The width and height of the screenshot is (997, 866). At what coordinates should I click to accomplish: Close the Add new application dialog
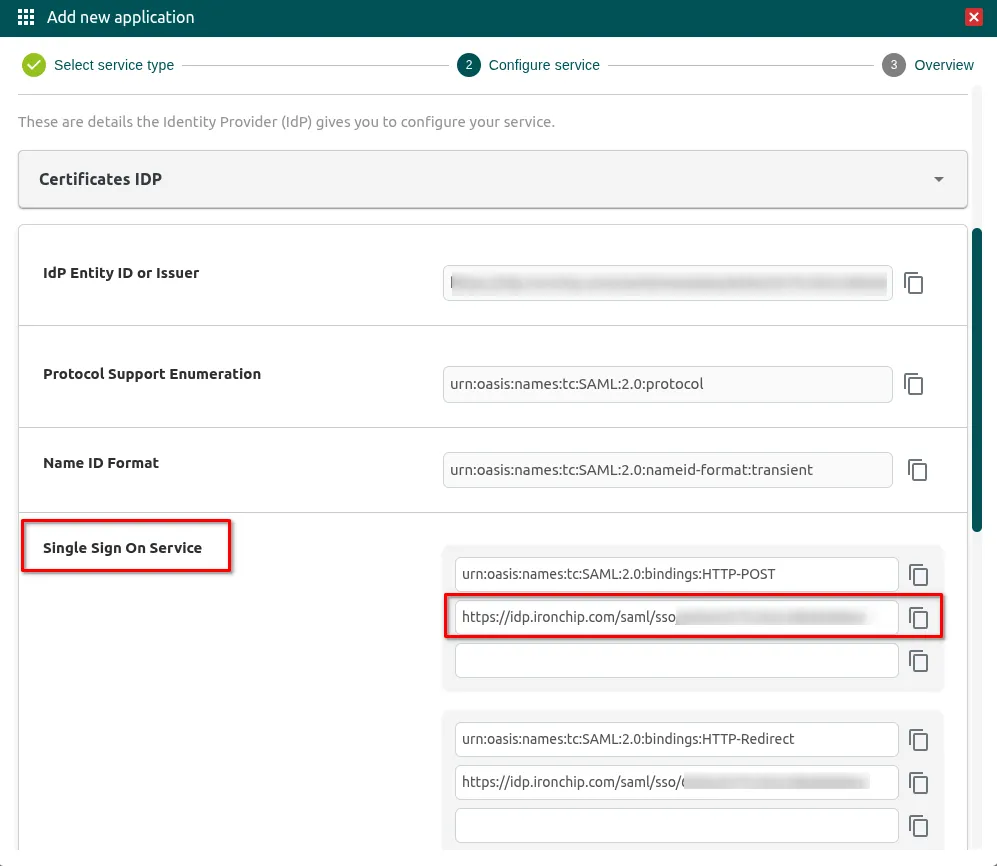click(x=973, y=17)
